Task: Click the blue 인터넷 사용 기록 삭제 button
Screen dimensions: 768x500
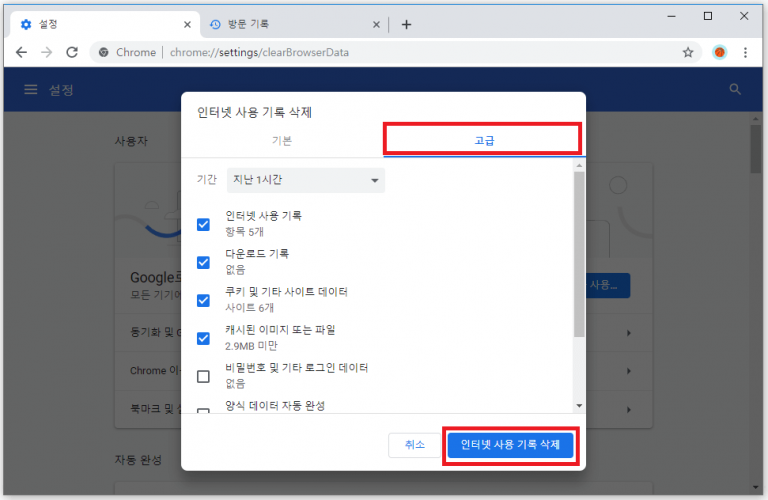Action: tap(510, 445)
